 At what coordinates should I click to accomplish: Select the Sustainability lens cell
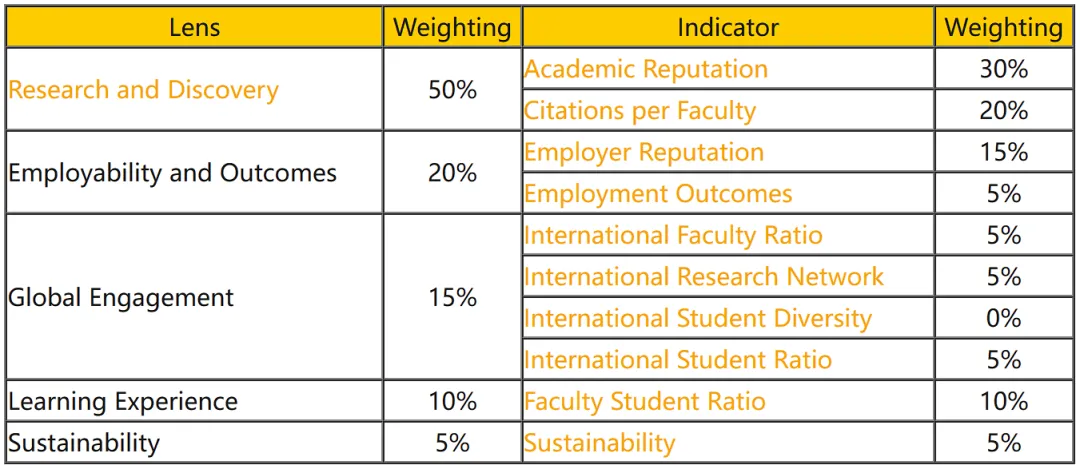pyautogui.click(x=195, y=442)
